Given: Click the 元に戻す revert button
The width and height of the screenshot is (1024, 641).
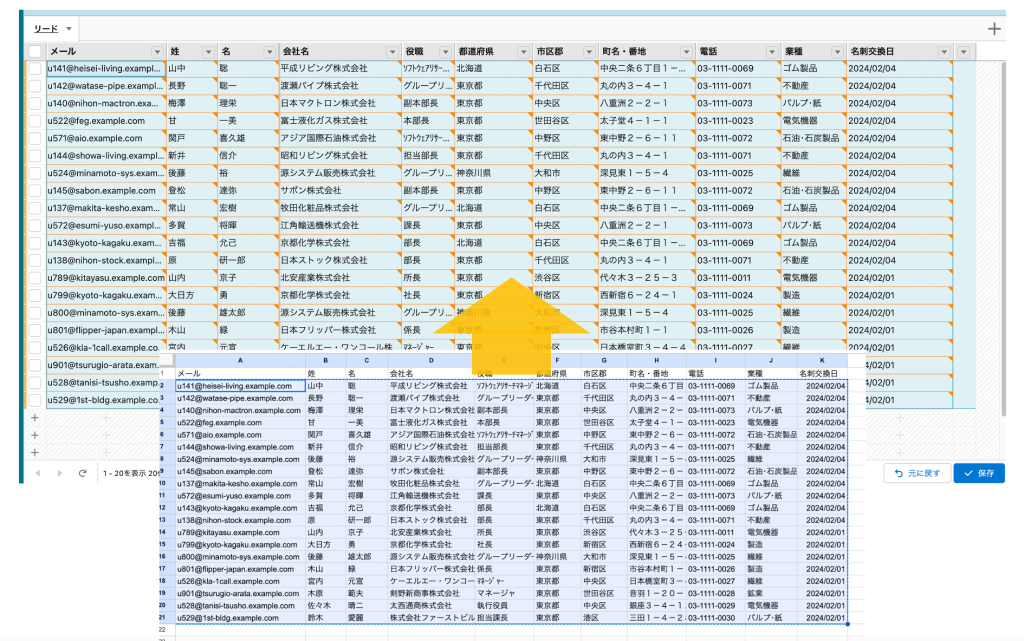Looking at the screenshot, I should [918, 473].
